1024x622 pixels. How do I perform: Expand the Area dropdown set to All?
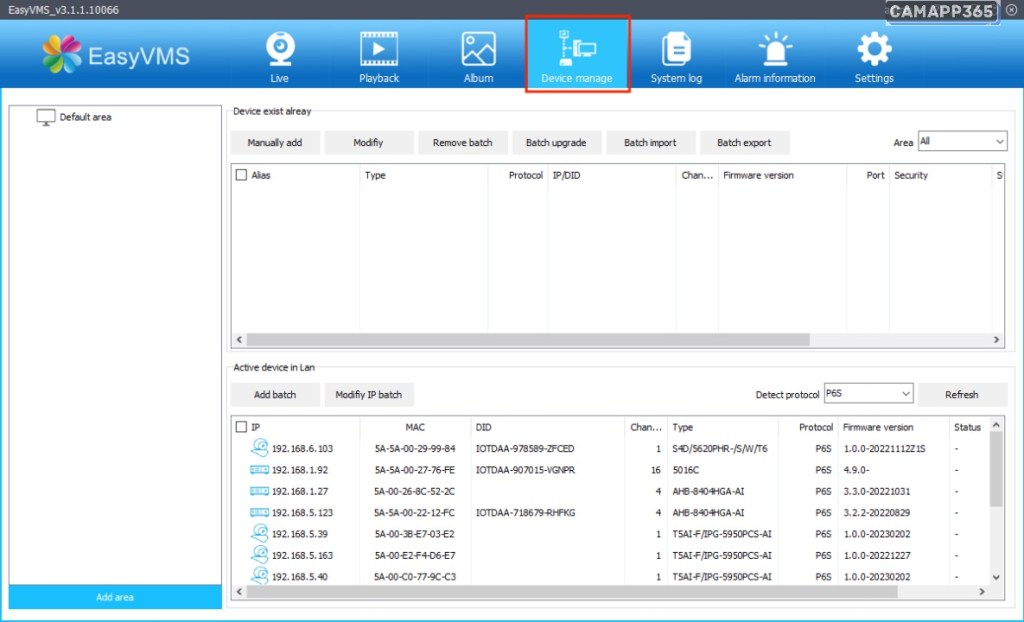(x=962, y=142)
